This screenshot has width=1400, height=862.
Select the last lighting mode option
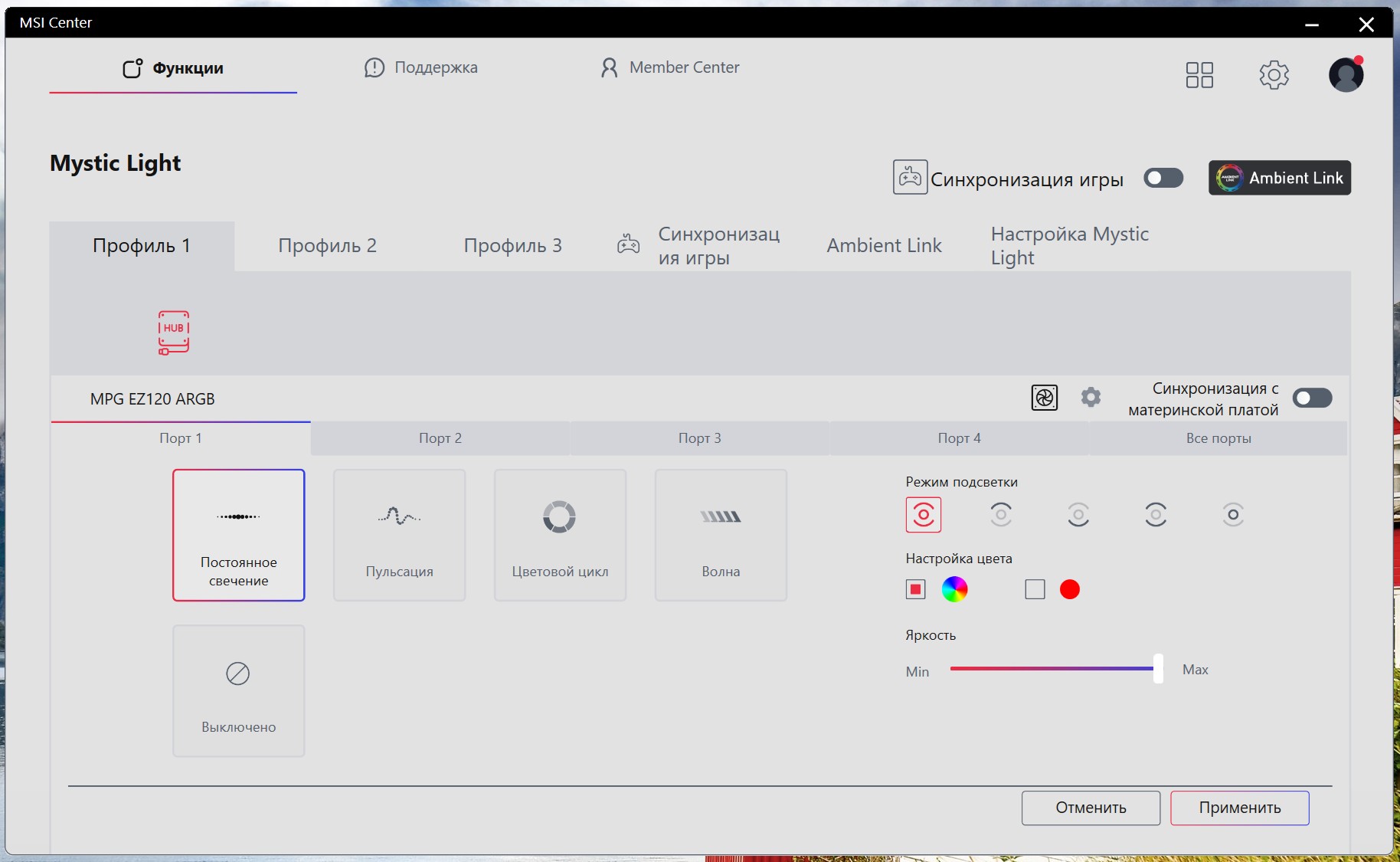[1233, 514]
